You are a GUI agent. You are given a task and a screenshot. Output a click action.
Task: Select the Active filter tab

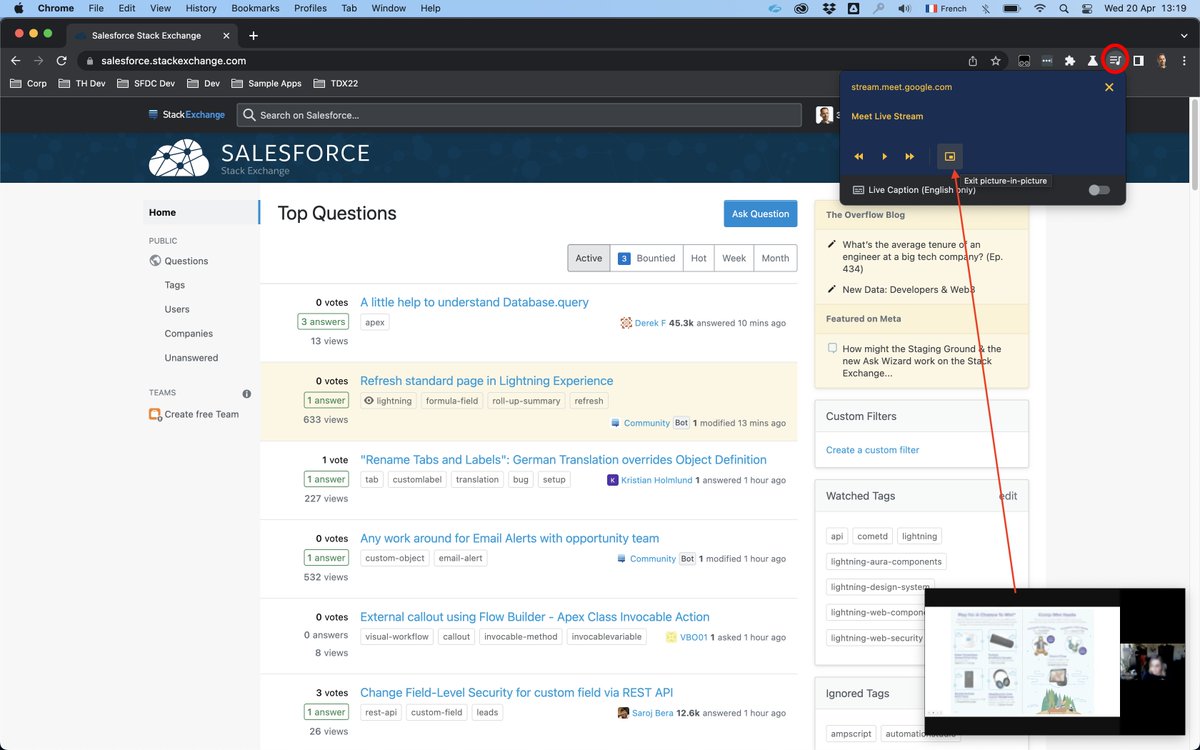pyautogui.click(x=589, y=258)
